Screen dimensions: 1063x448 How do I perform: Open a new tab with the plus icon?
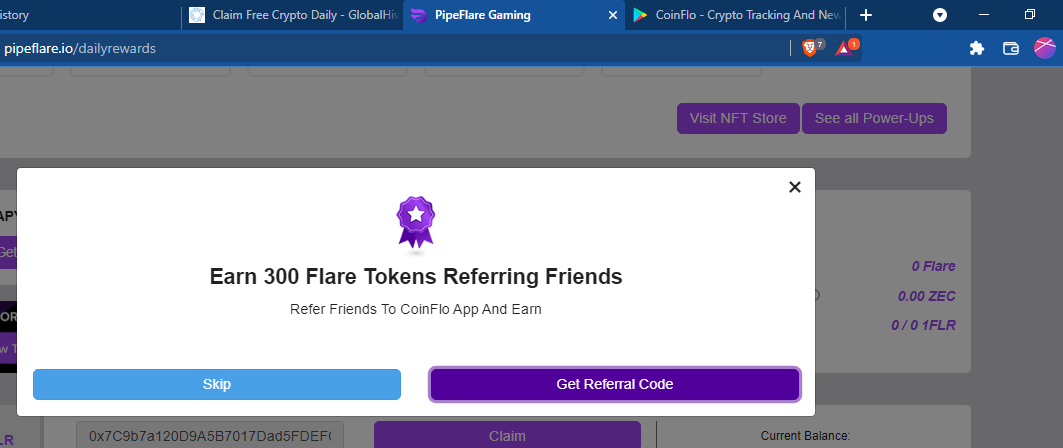[866, 15]
